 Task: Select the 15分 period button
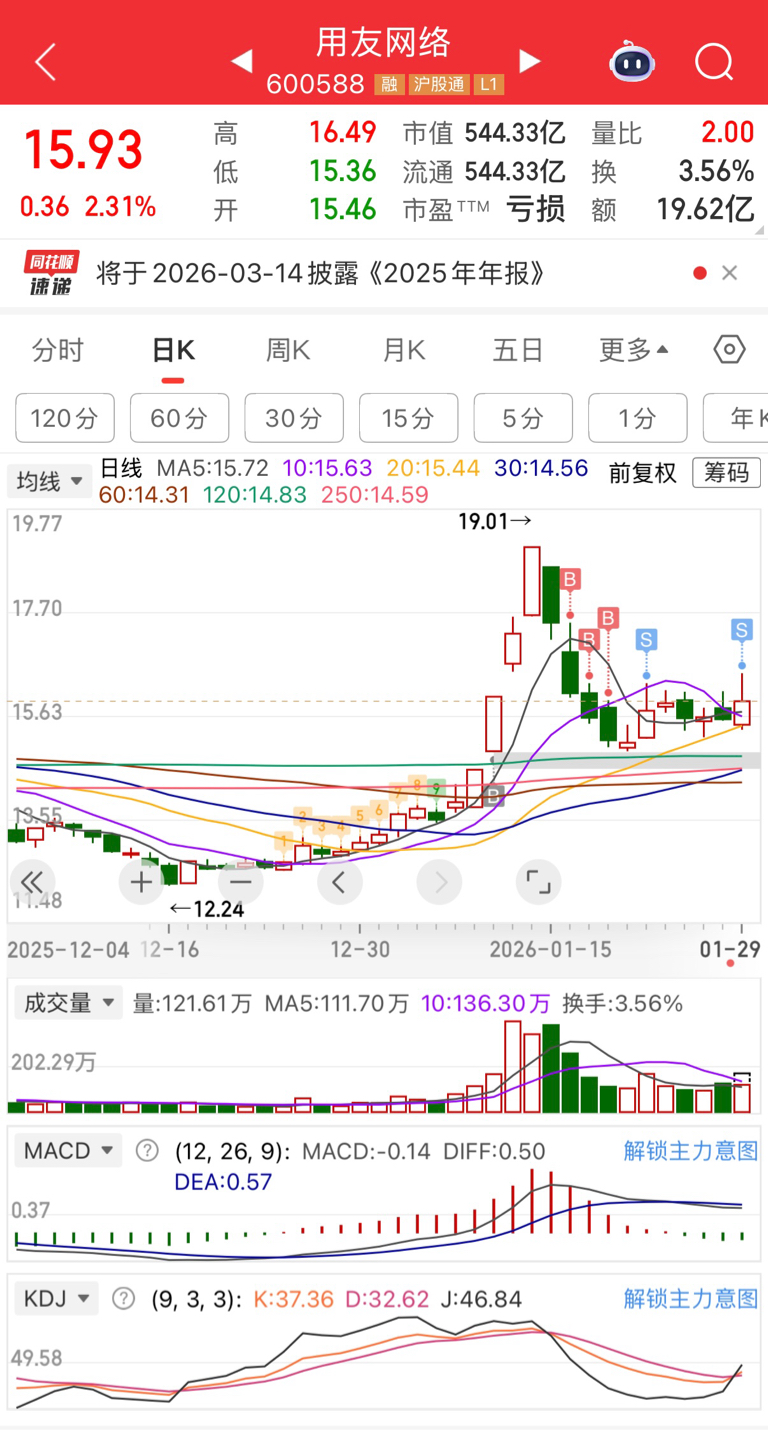tap(408, 418)
